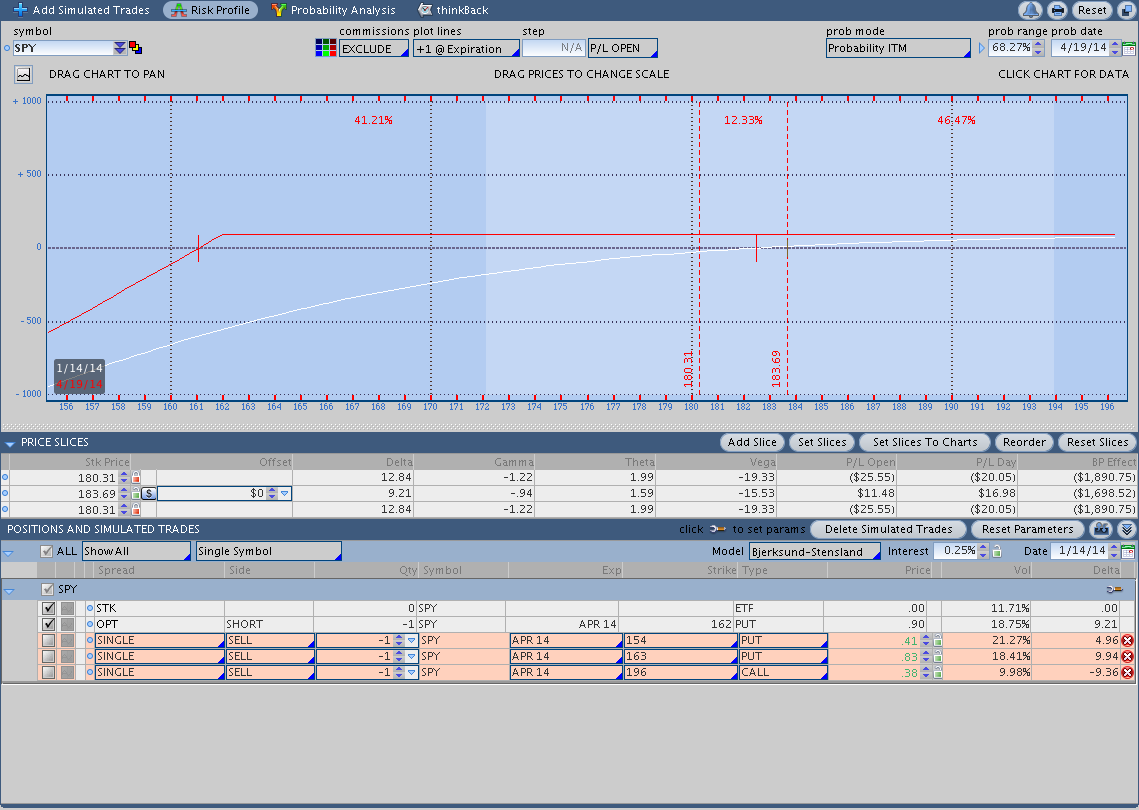The width and height of the screenshot is (1139, 810).
Task: Click lock icon for first 180.31 slice
Action: coord(136,477)
